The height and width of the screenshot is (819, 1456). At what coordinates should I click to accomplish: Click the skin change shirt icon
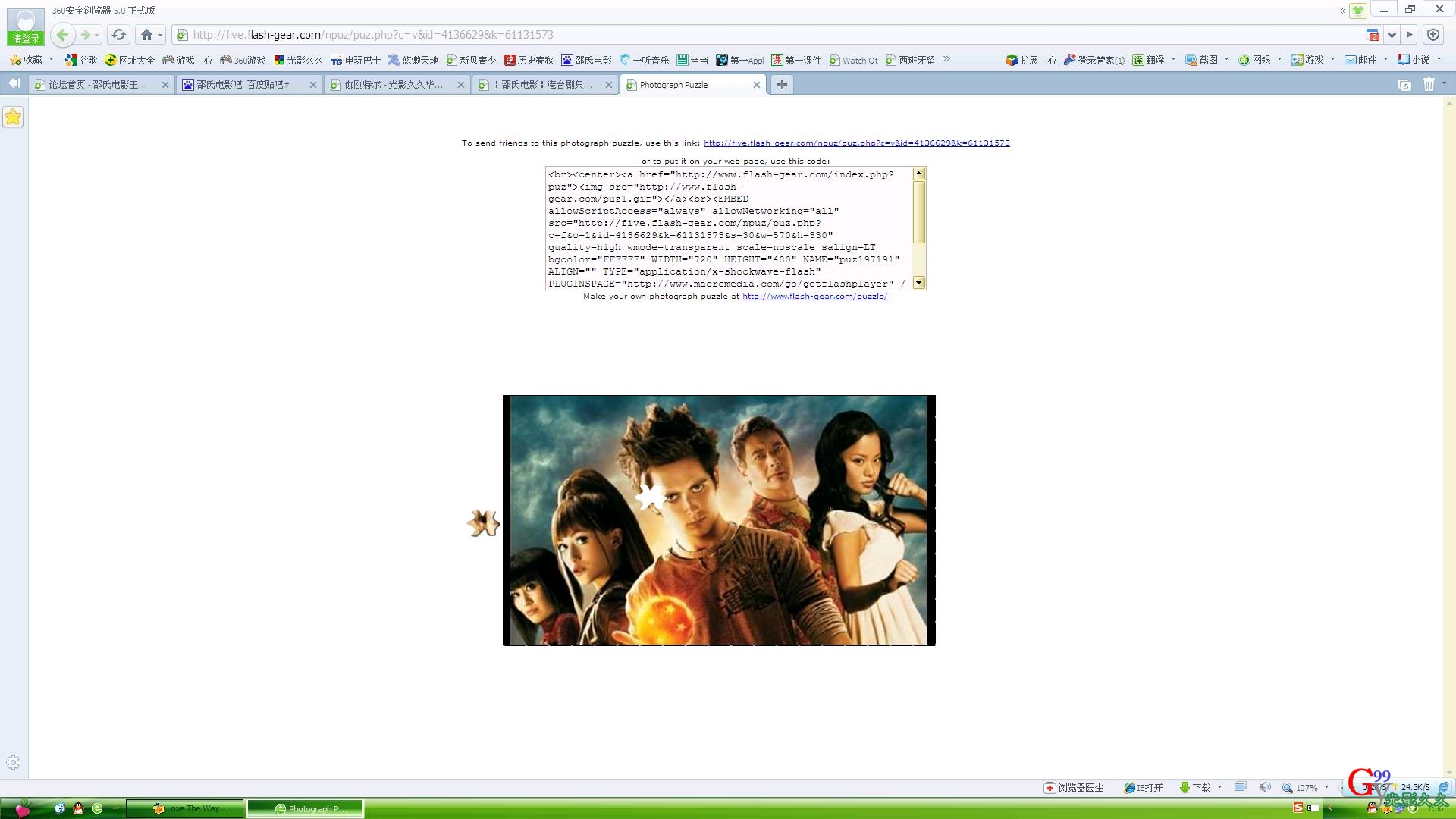pos(1357,11)
